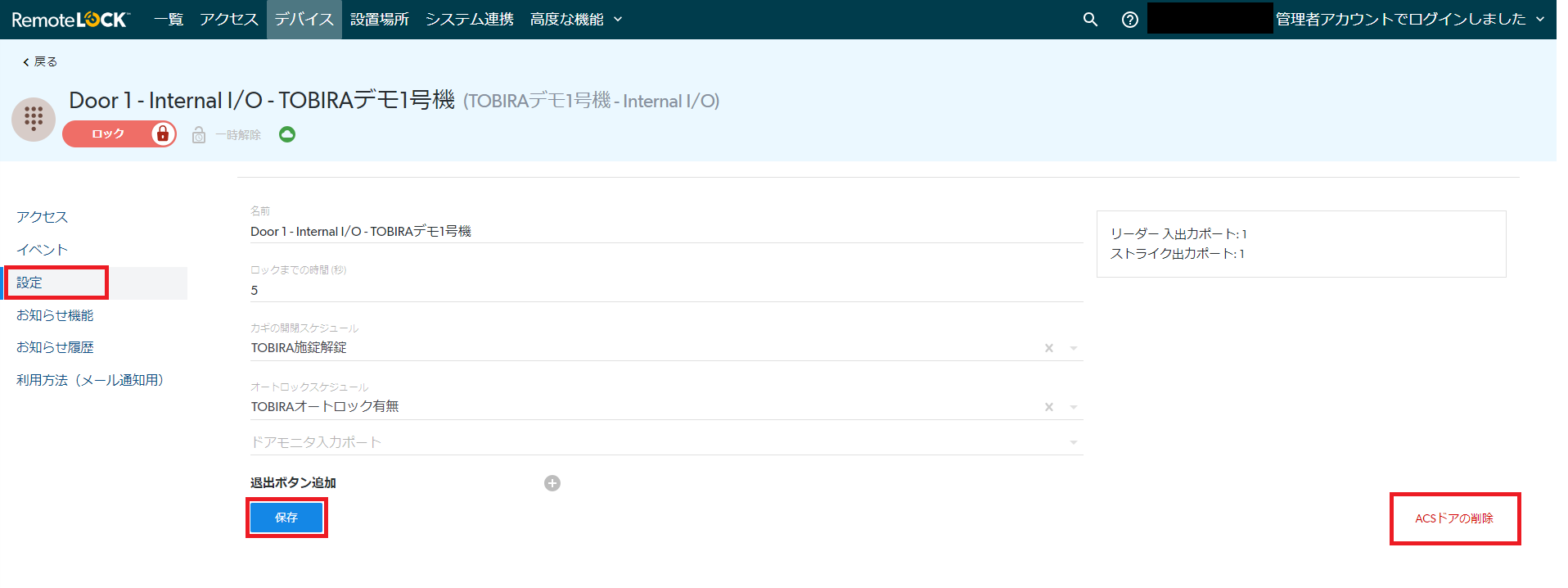Screen dimensions: 1568x588
Task: Click the green cloud connection status icon
Action: point(287,134)
